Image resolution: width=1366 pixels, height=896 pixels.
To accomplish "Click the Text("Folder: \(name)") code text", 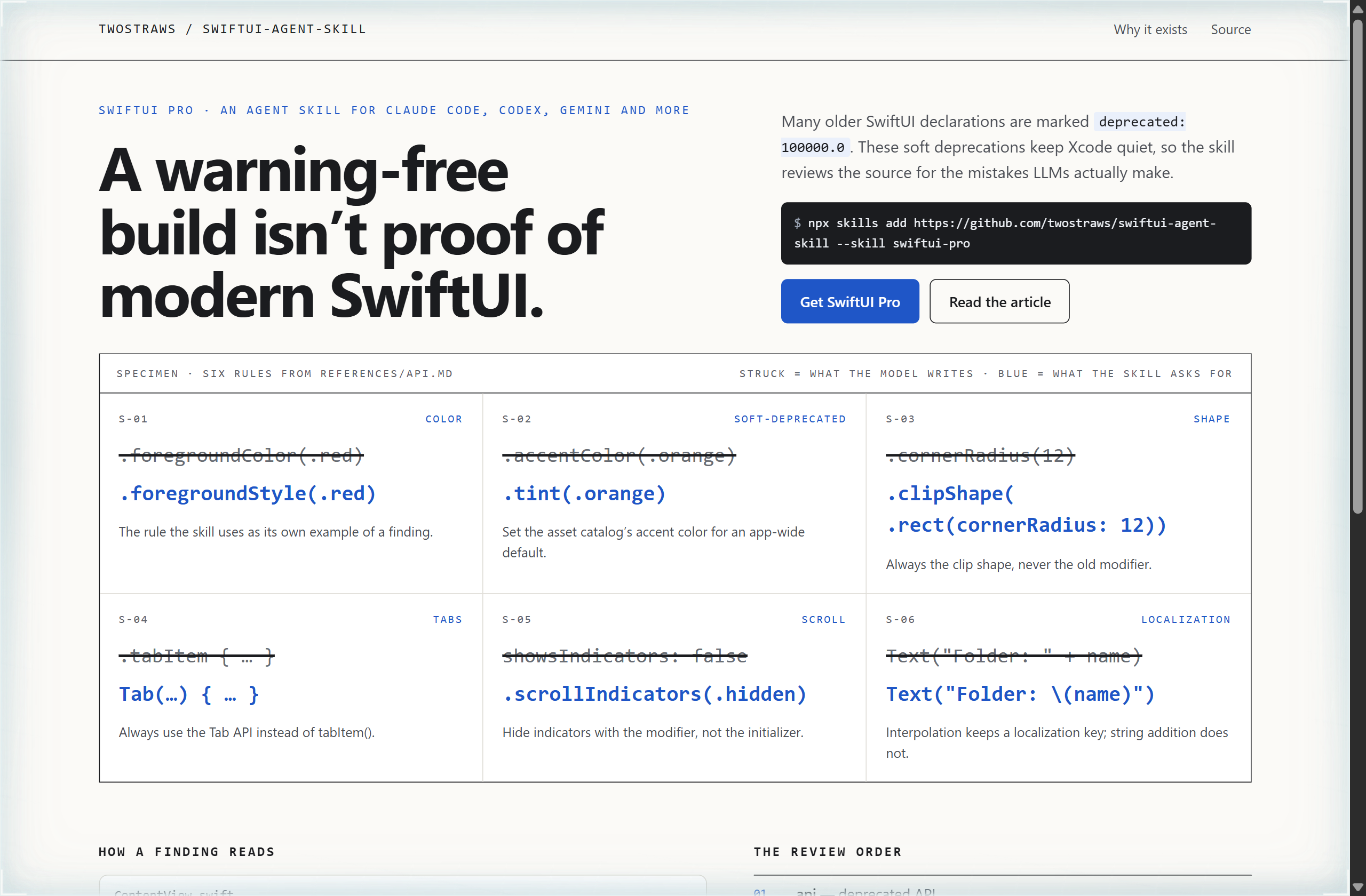I will (1020, 694).
